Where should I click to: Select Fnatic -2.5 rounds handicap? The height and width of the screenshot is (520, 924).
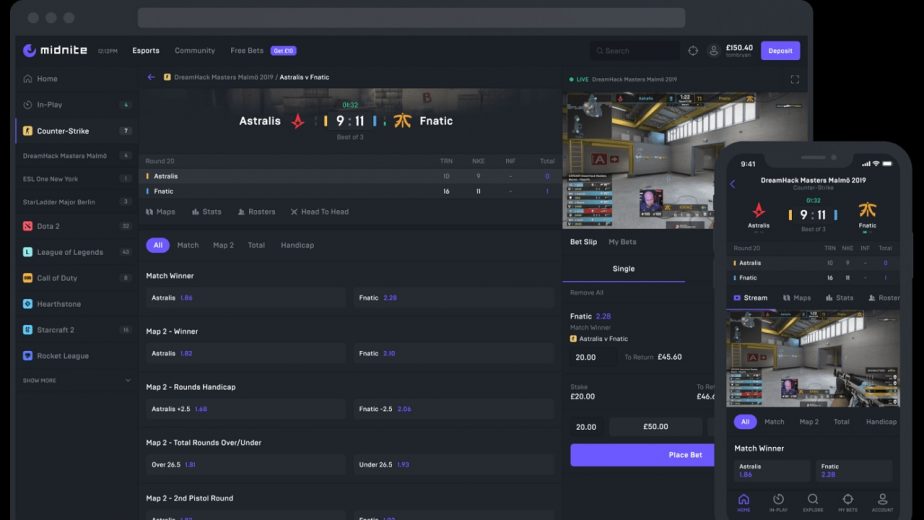pos(454,409)
